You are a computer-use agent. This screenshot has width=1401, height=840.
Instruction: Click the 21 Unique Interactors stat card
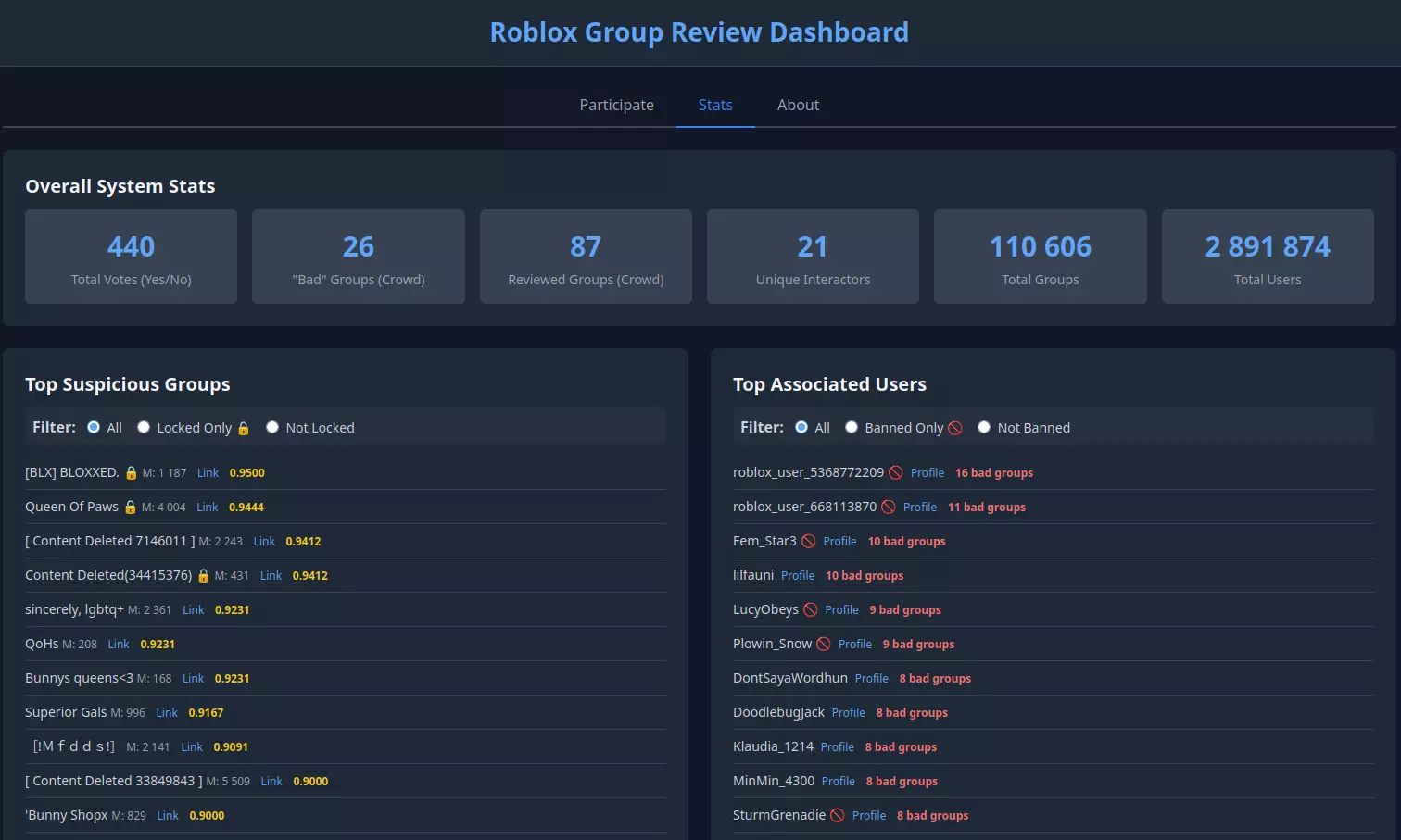coord(813,257)
